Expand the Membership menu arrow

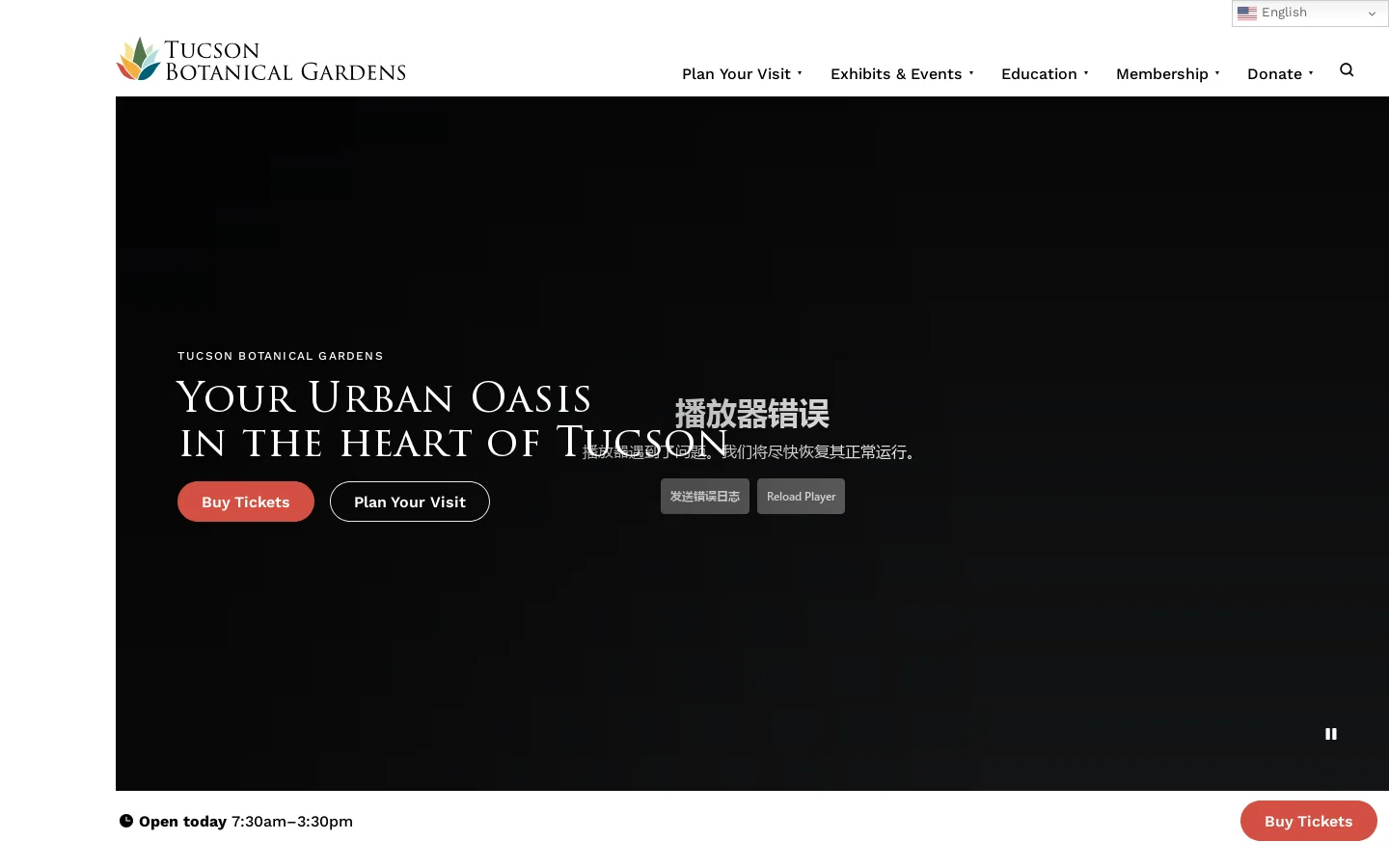[1217, 73]
